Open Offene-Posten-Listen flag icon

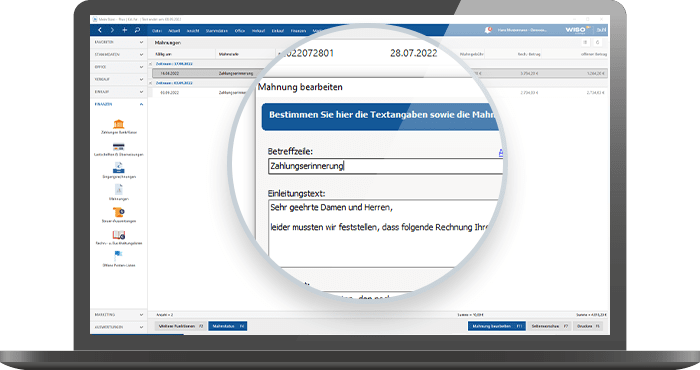[118, 256]
